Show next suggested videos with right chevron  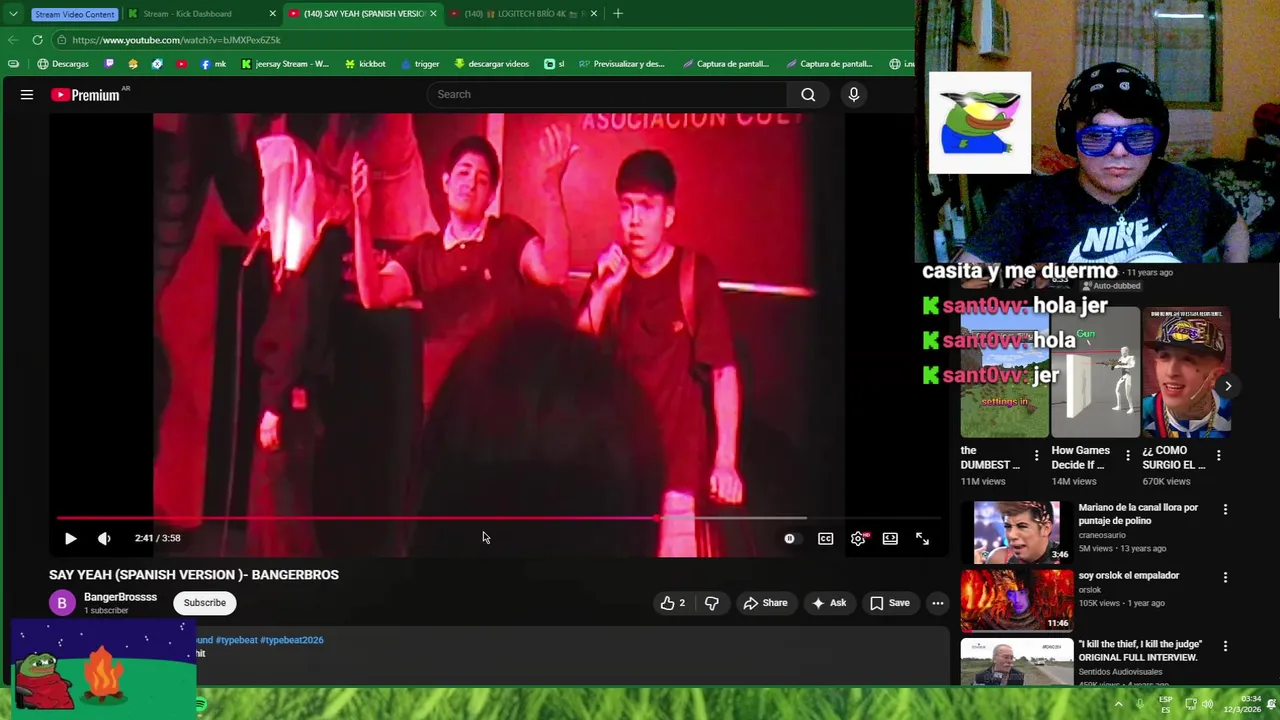click(1228, 386)
